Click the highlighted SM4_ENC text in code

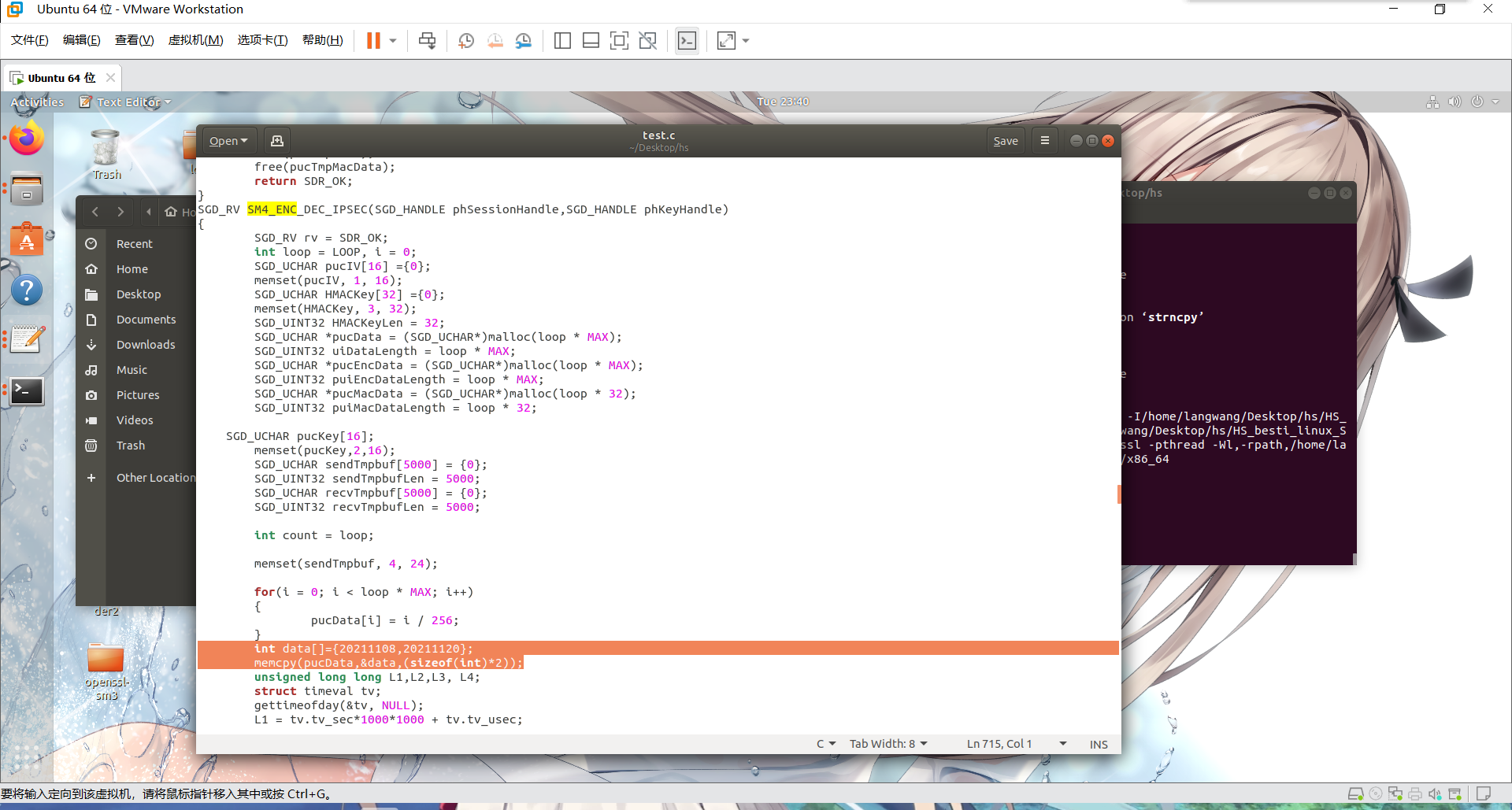point(272,209)
